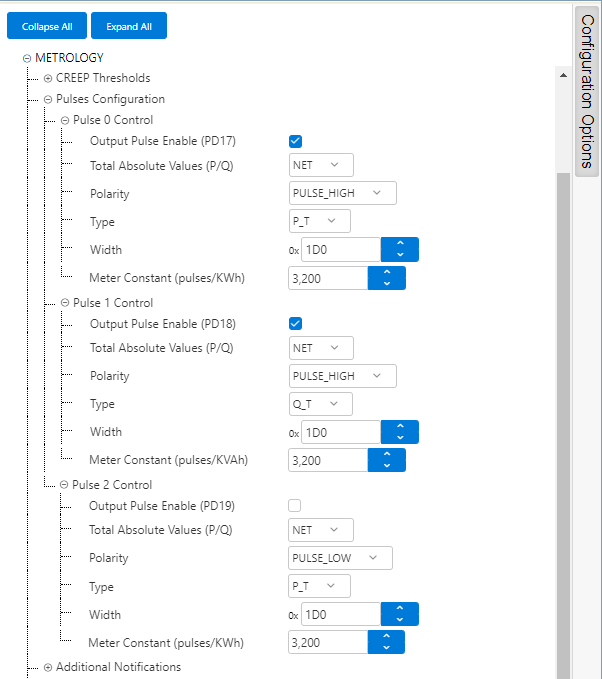Expand the CREEP Thresholds node
This screenshot has height=679, width=602.
(x=47, y=78)
